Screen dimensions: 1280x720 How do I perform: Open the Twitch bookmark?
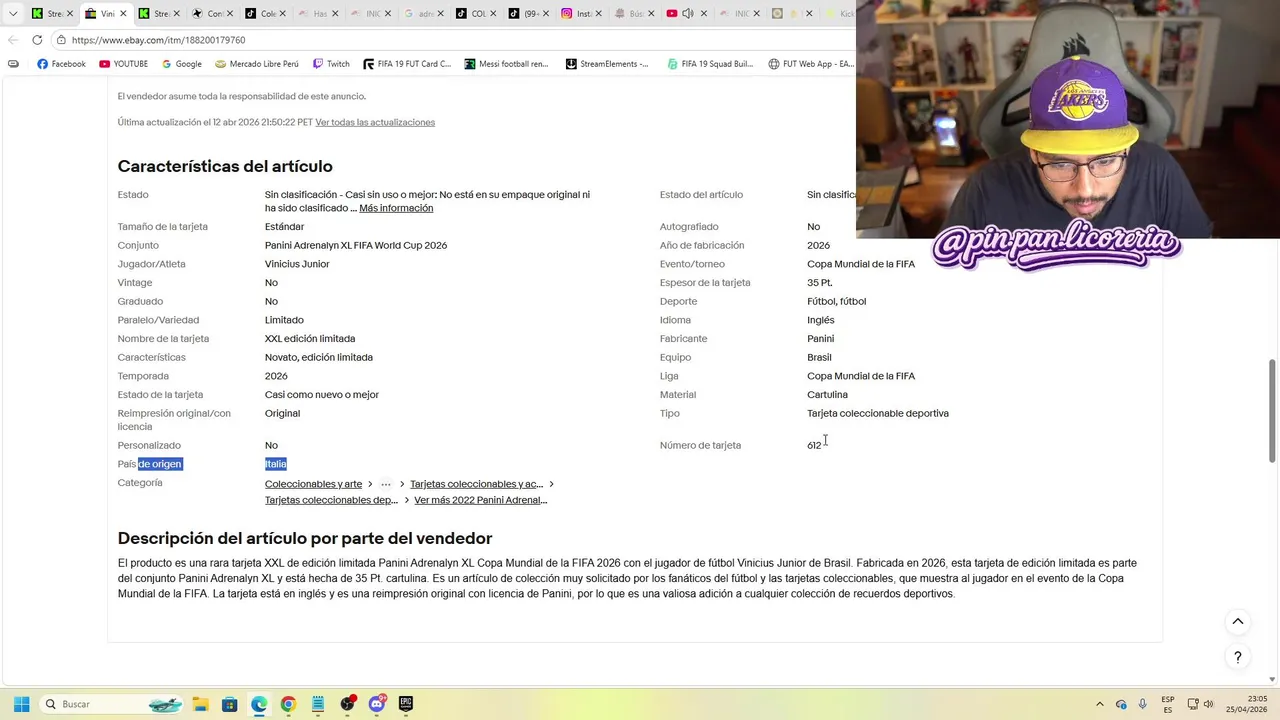(x=331, y=64)
